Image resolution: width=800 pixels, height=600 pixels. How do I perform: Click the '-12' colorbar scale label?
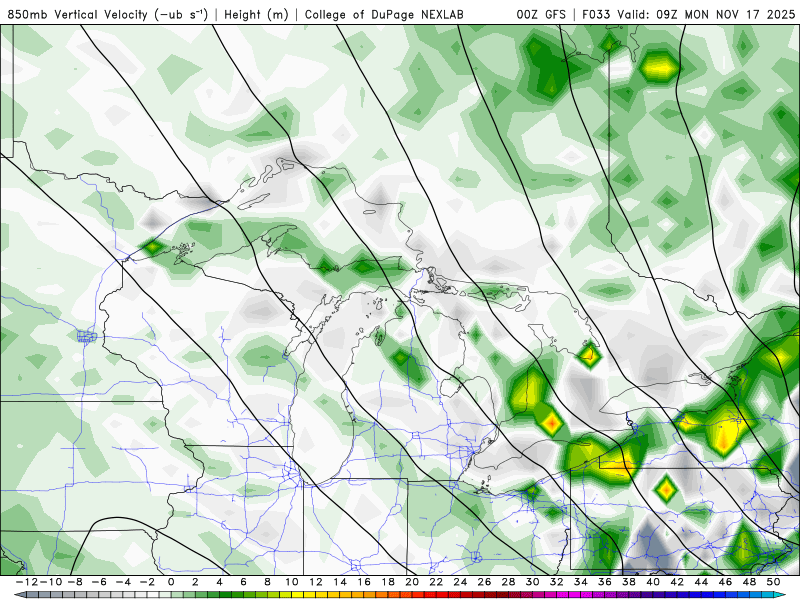[26, 582]
